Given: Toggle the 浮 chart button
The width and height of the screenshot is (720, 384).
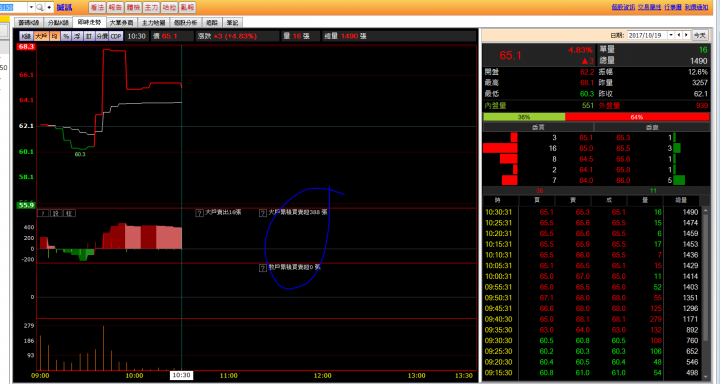Looking at the screenshot, I should click(x=78, y=36).
